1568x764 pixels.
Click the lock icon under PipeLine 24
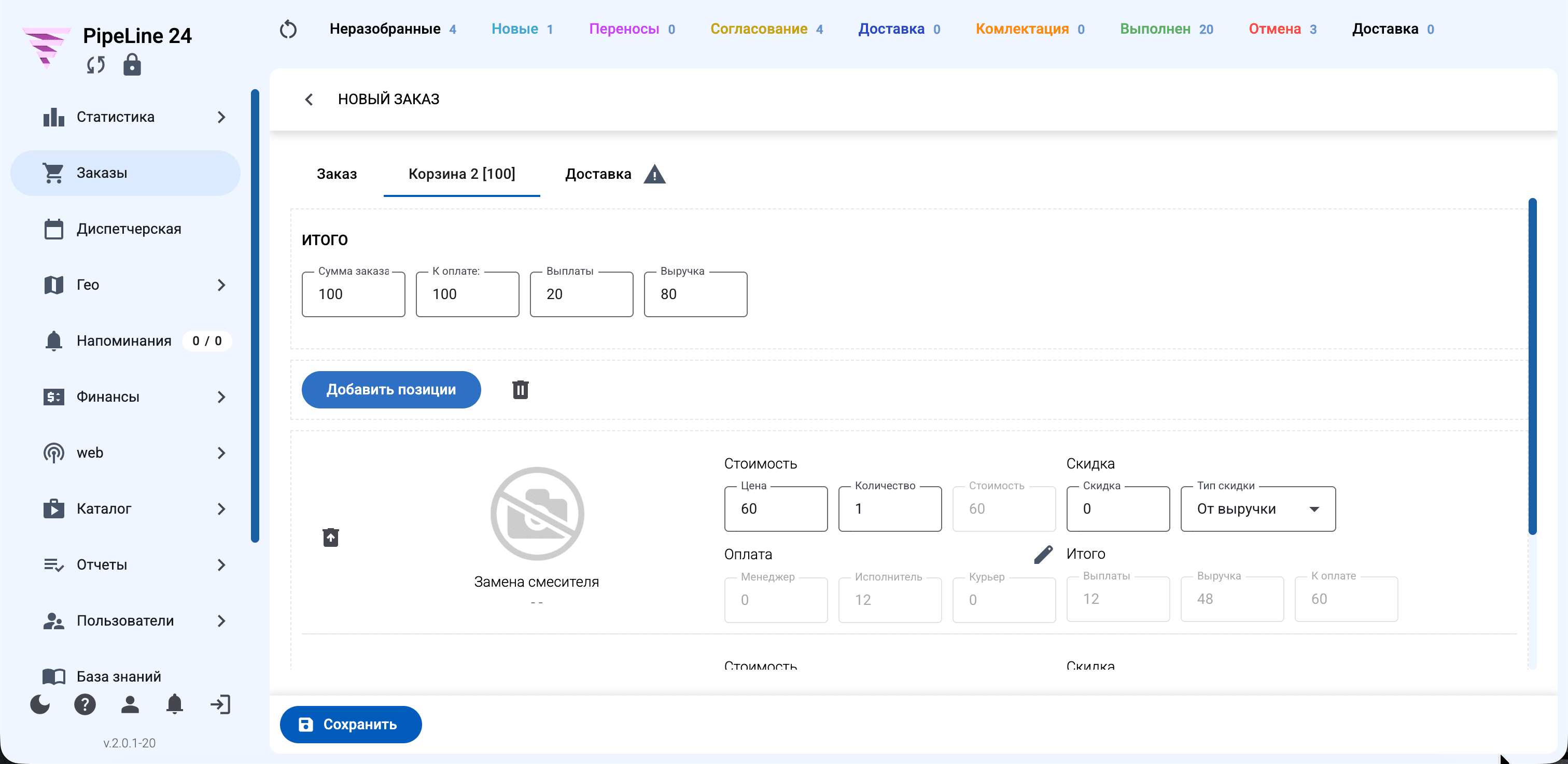pos(132,64)
